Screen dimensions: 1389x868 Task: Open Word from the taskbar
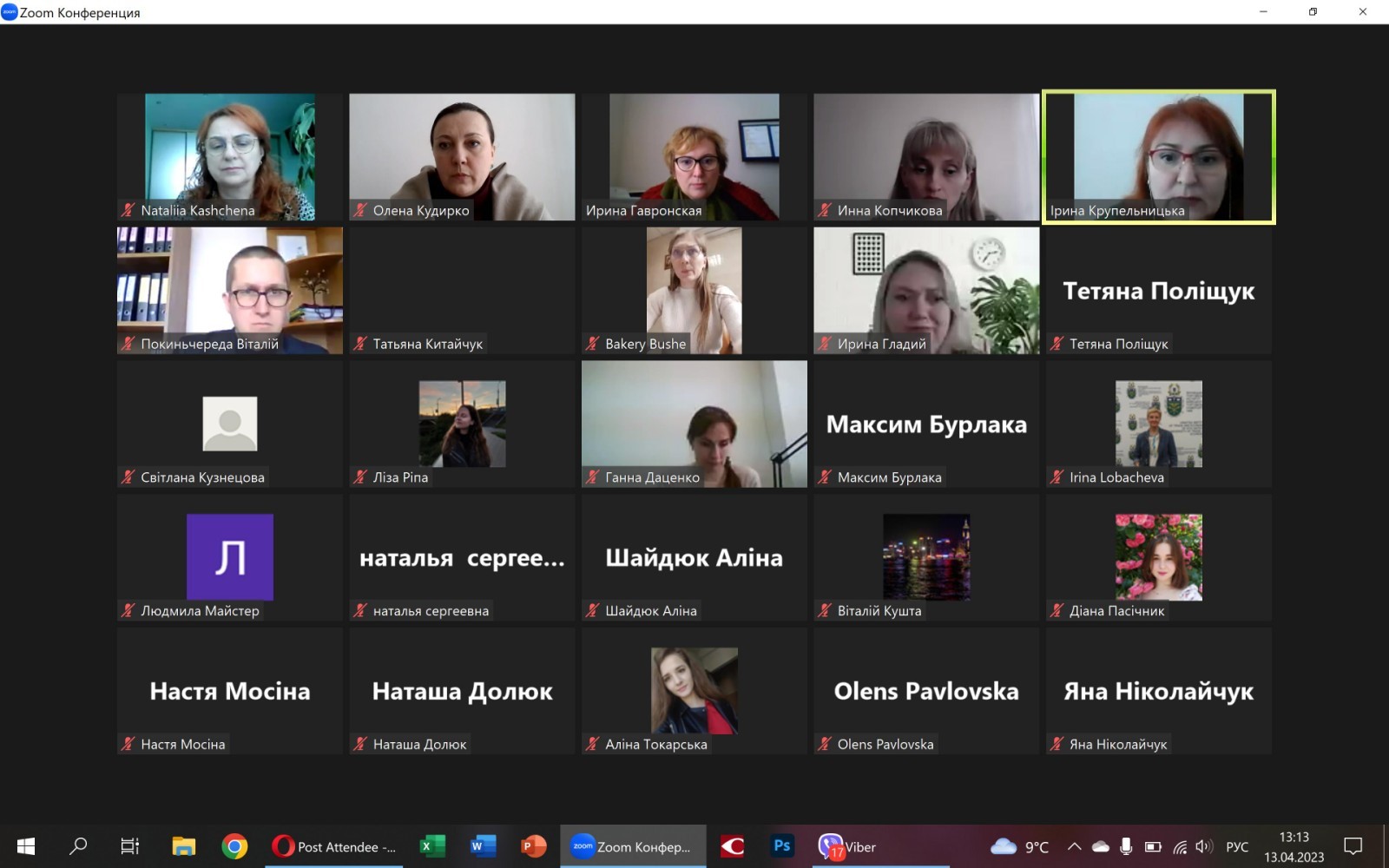482,846
